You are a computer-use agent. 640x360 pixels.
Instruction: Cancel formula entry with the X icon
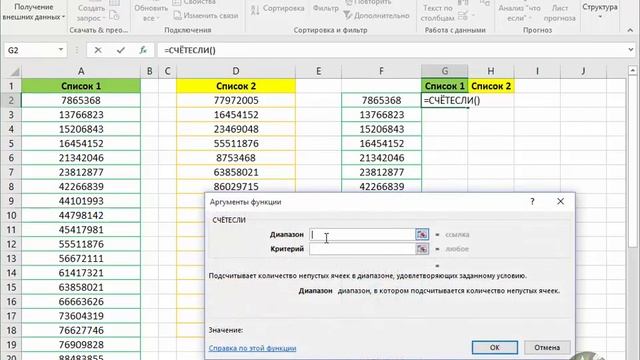[98, 50]
